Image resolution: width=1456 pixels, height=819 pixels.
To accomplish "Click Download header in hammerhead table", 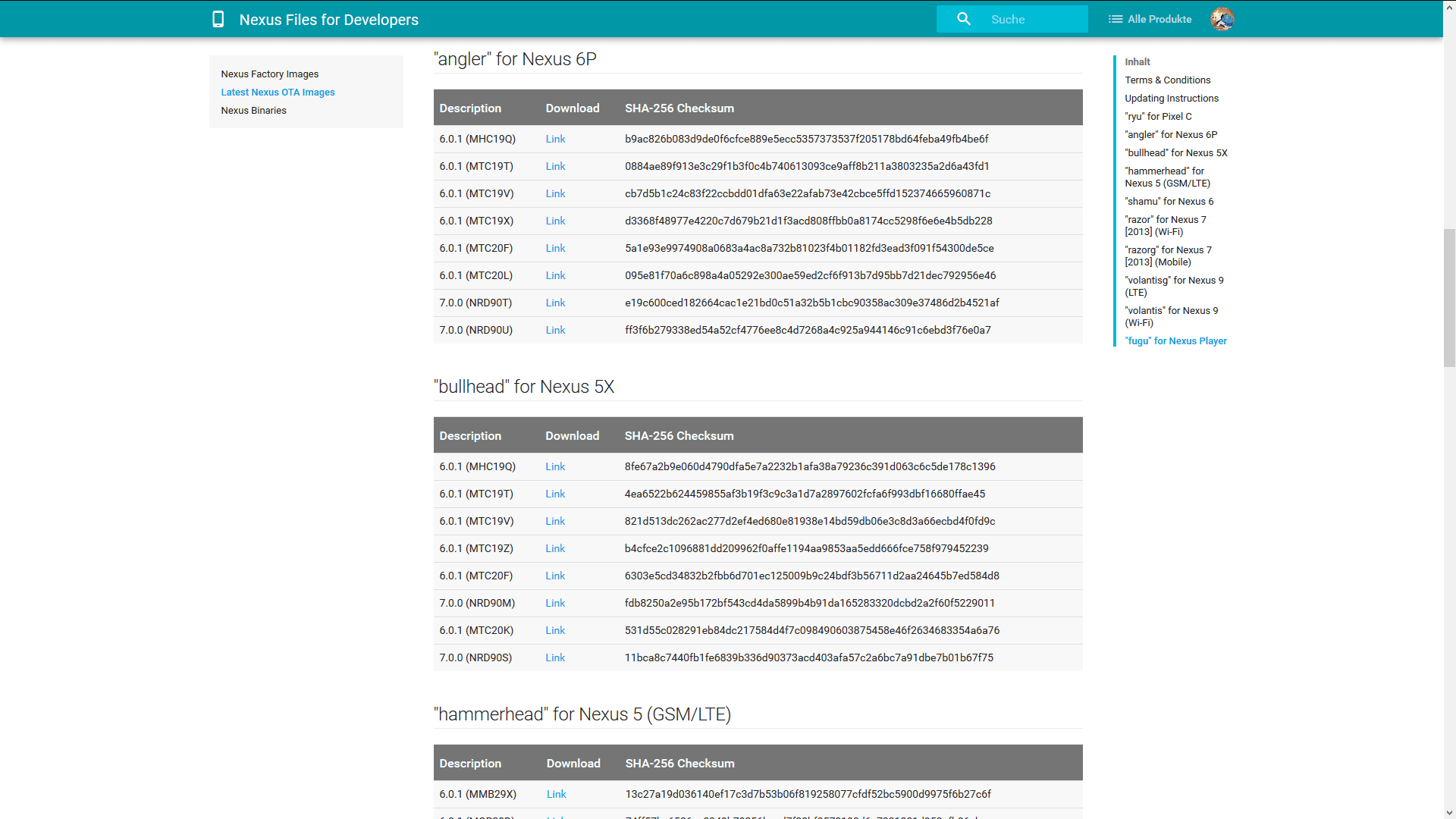I will point(573,763).
